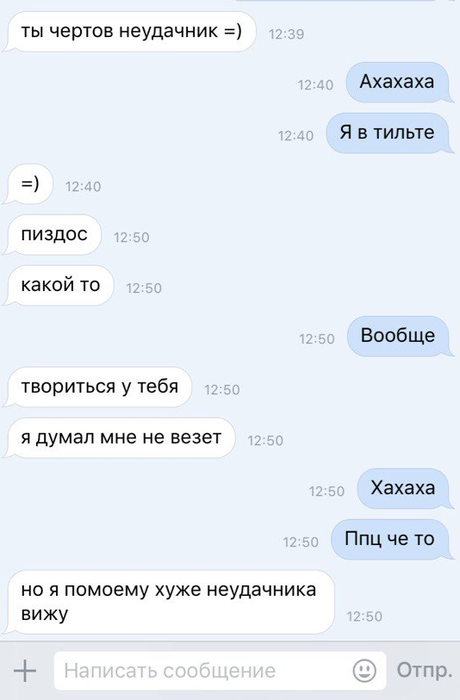Click the 12:39 timestamp

pos(286,34)
